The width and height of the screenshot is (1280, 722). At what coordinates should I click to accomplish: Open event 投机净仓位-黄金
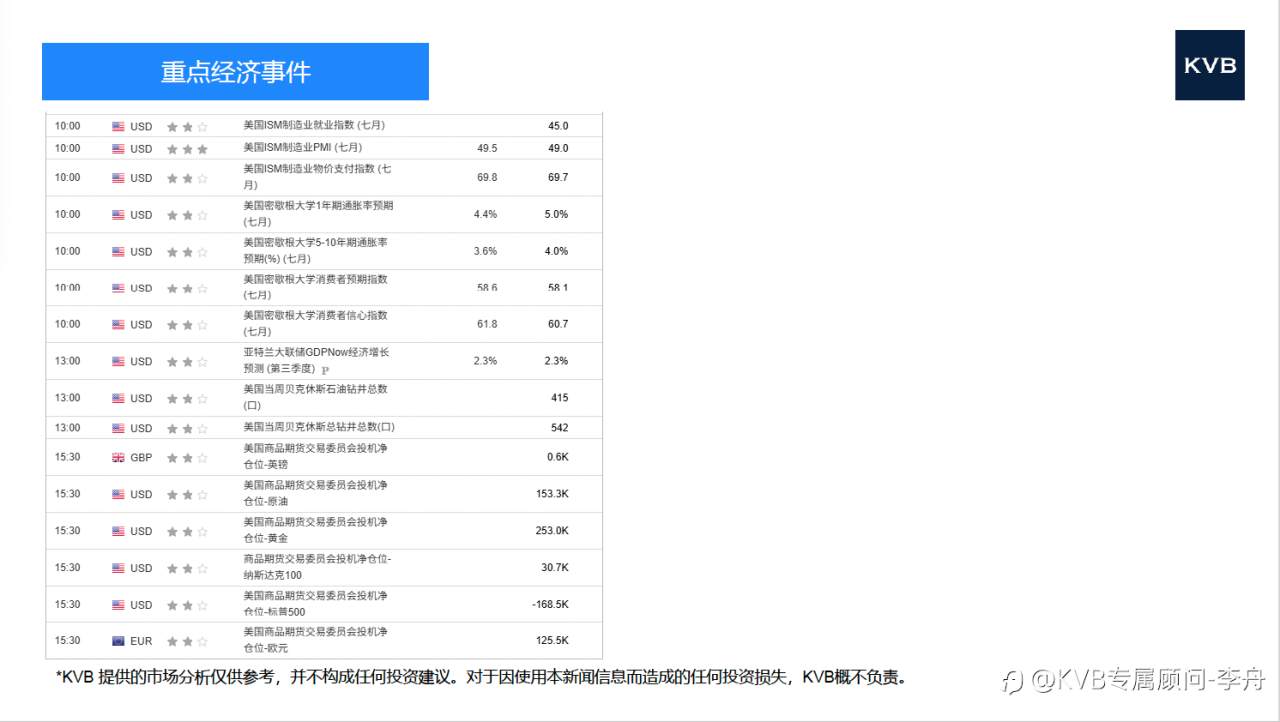coord(315,530)
